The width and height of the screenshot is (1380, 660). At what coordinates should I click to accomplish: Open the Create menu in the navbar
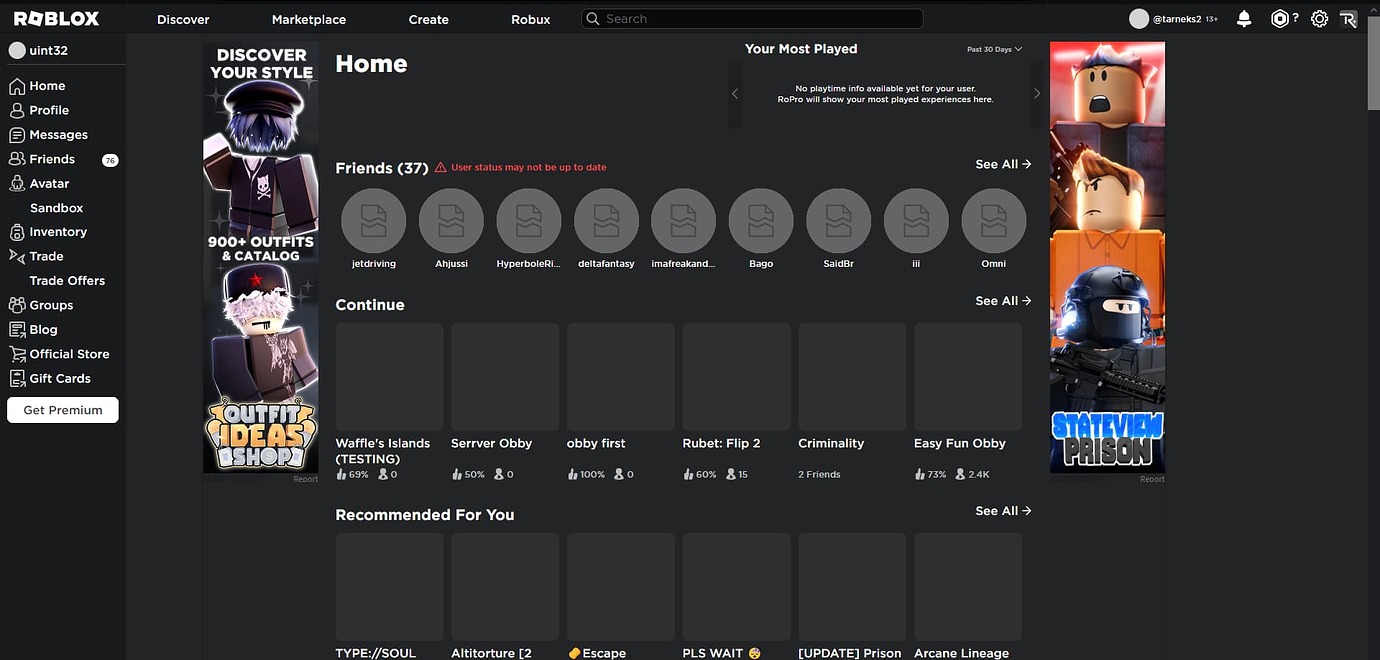click(x=428, y=19)
